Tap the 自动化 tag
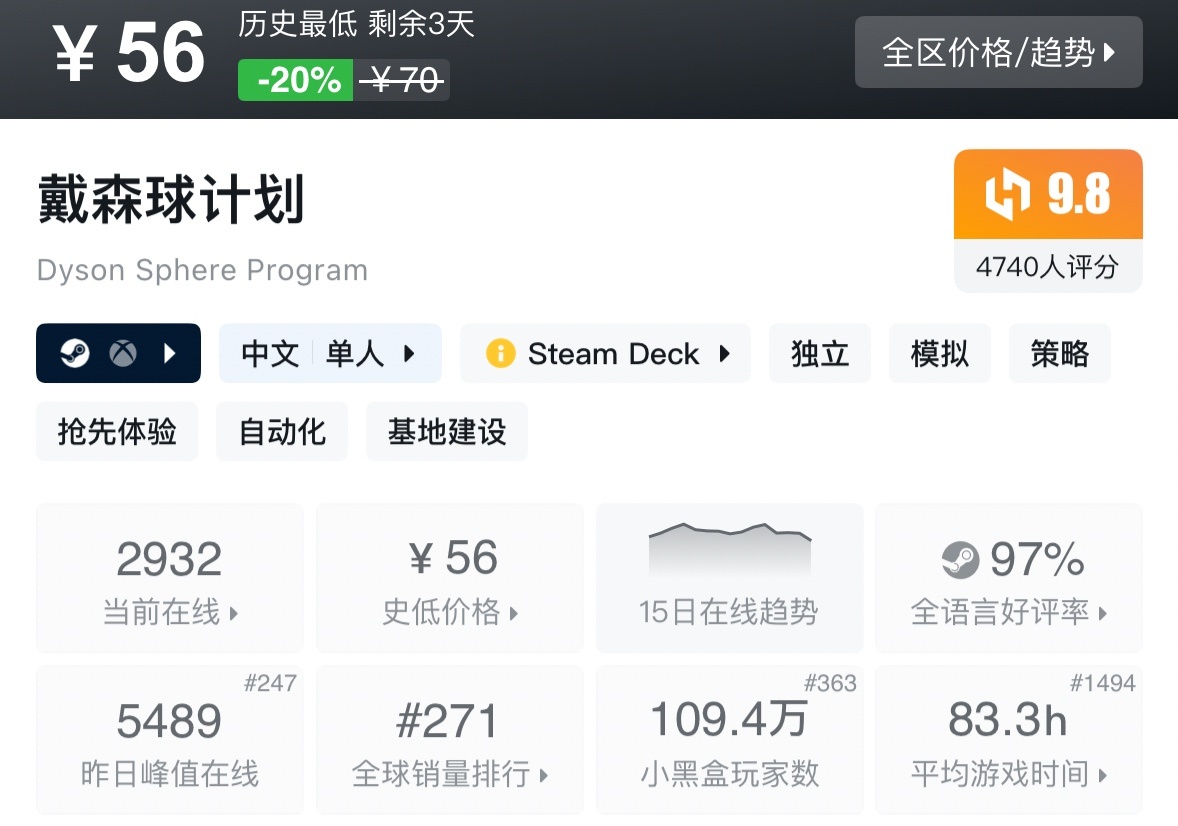The height and width of the screenshot is (826, 1178). tap(282, 431)
